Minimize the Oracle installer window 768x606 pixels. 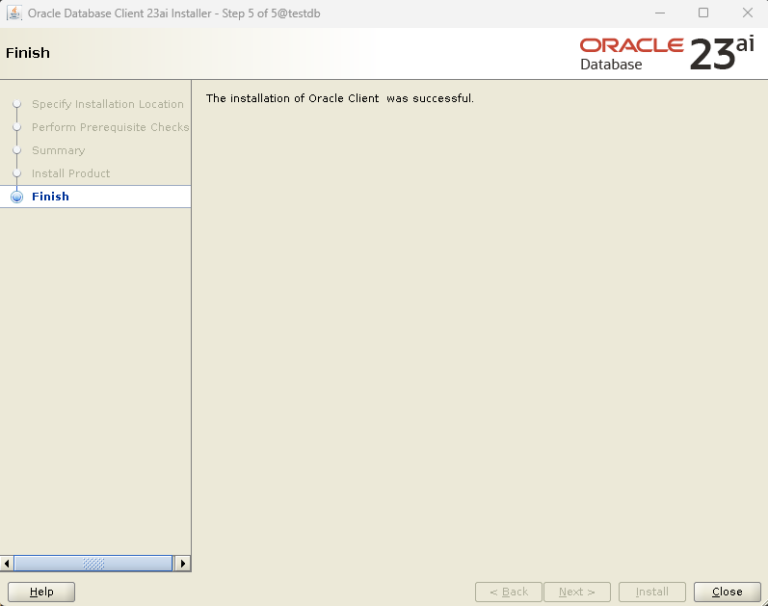click(660, 13)
